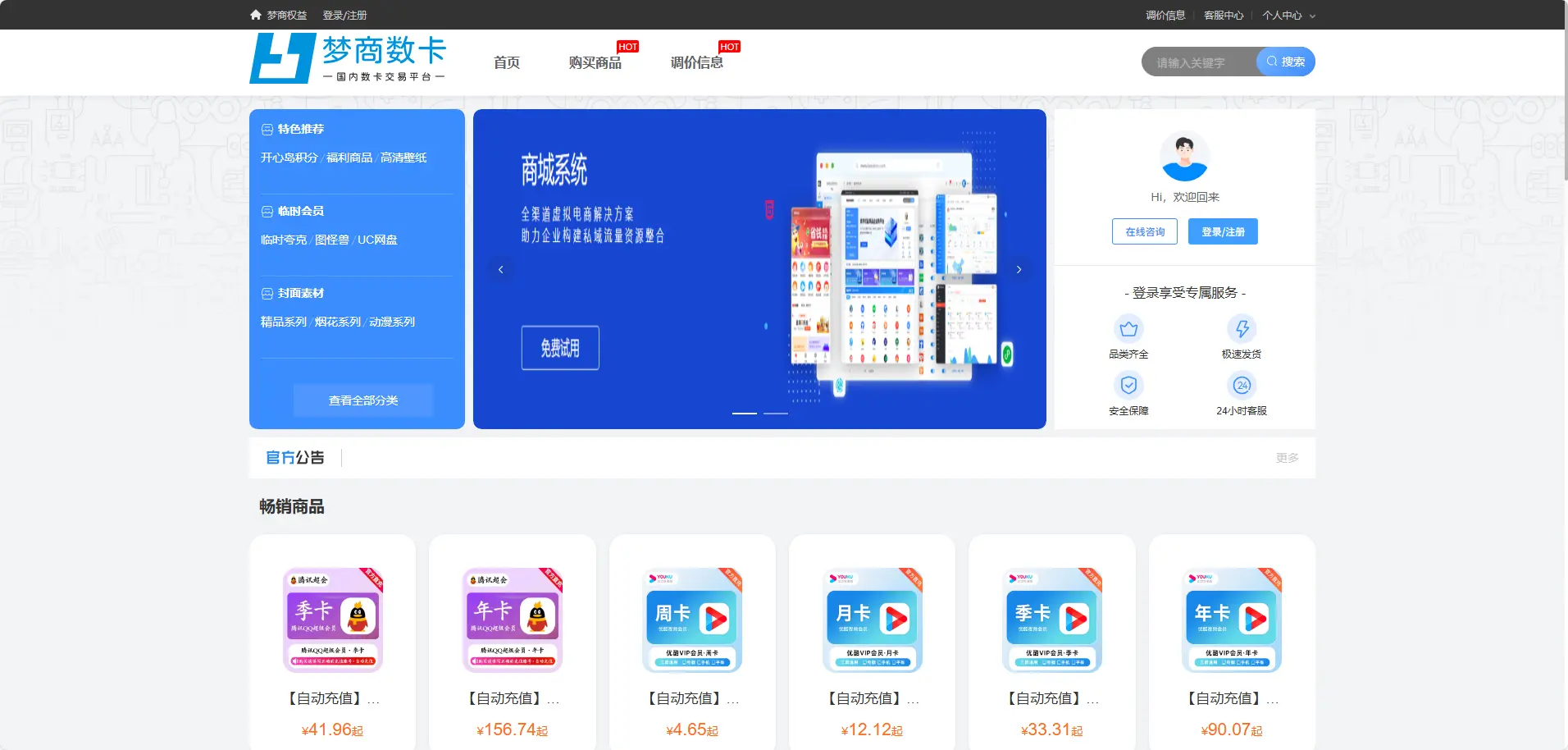Click the 登录/注册 button in welcome panel
This screenshot has height=750, width=1568.
tap(1222, 231)
